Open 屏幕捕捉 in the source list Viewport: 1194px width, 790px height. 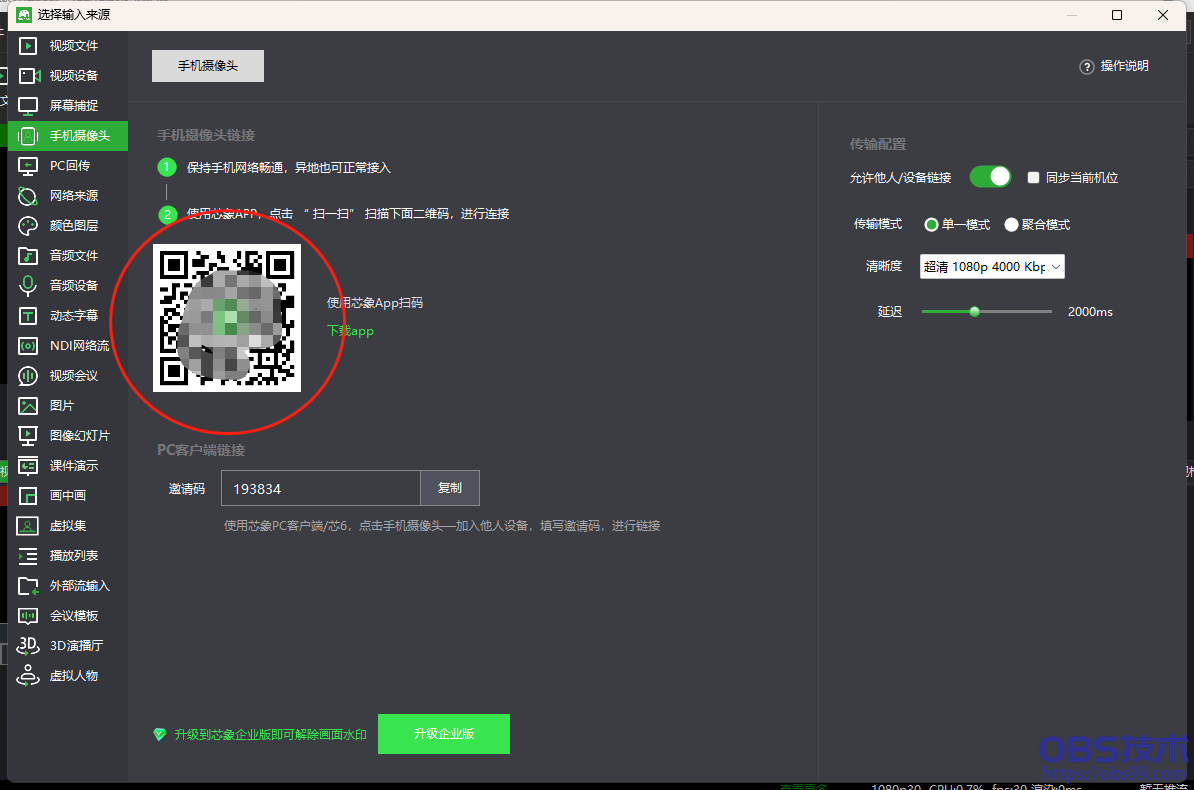click(74, 106)
